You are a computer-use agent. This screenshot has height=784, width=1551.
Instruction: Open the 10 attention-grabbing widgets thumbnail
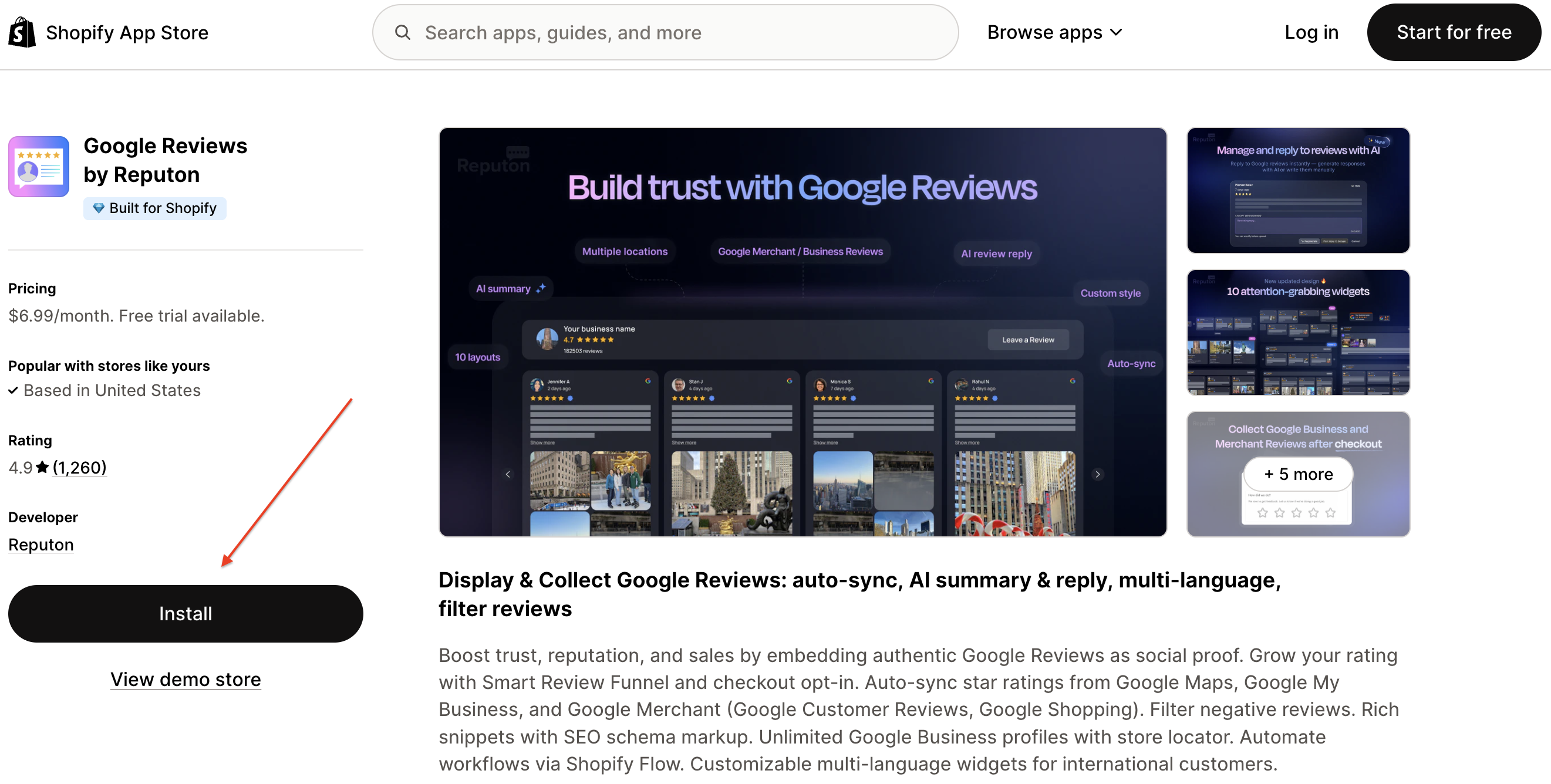[1297, 332]
